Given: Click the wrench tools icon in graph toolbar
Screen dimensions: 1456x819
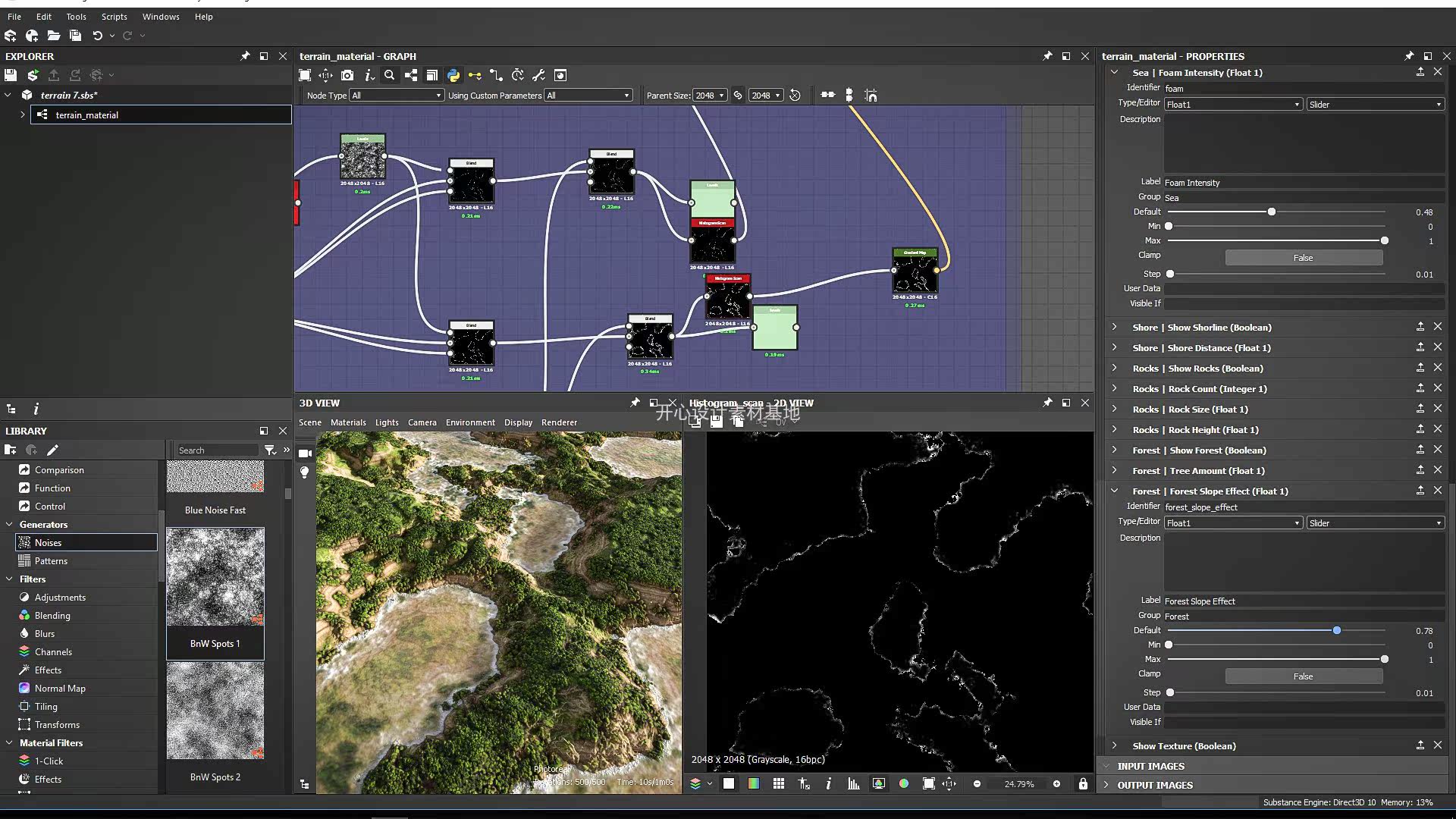Looking at the screenshot, I should pyautogui.click(x=538, y=75).
